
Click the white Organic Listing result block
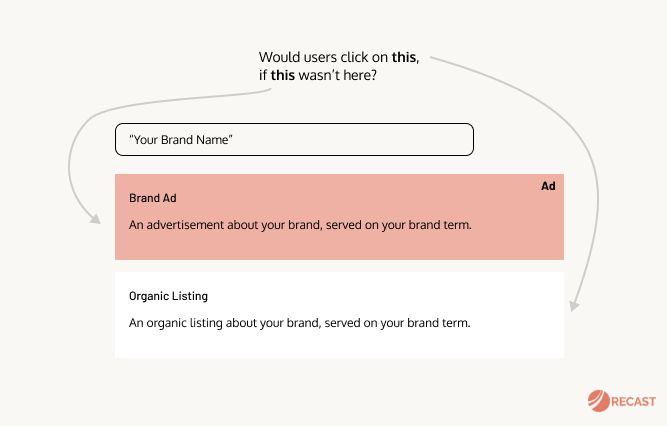coord(339,315)
